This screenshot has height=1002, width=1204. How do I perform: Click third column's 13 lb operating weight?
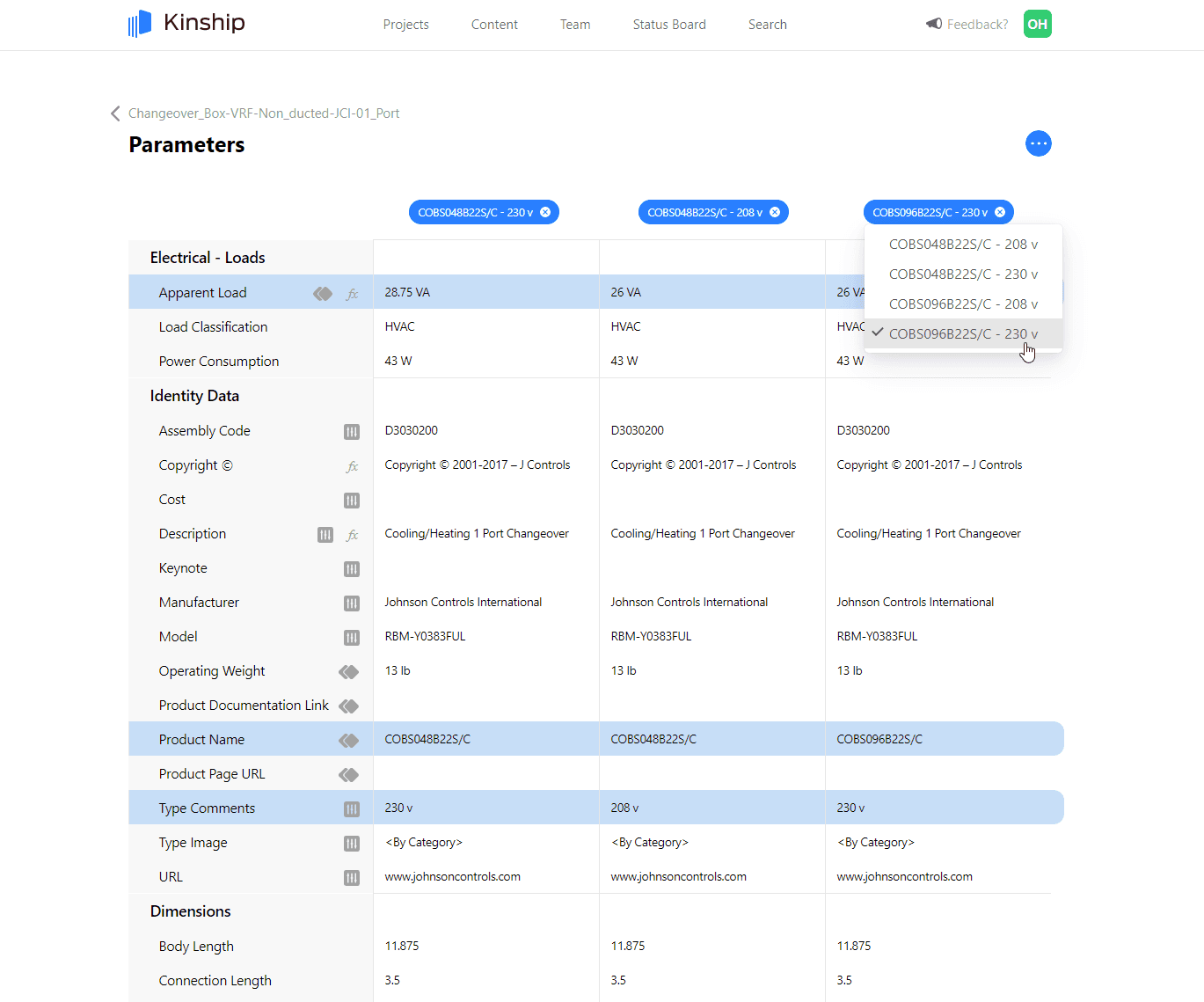(850, 670)
